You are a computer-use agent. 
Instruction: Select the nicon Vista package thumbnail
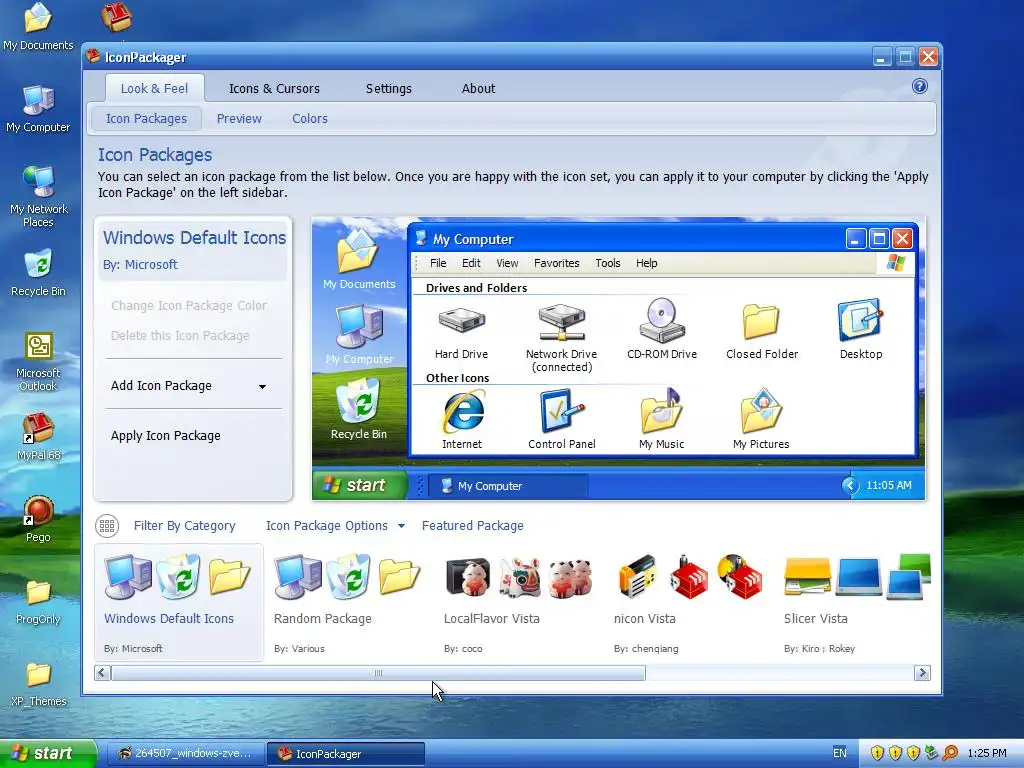(x=690, y=603)
